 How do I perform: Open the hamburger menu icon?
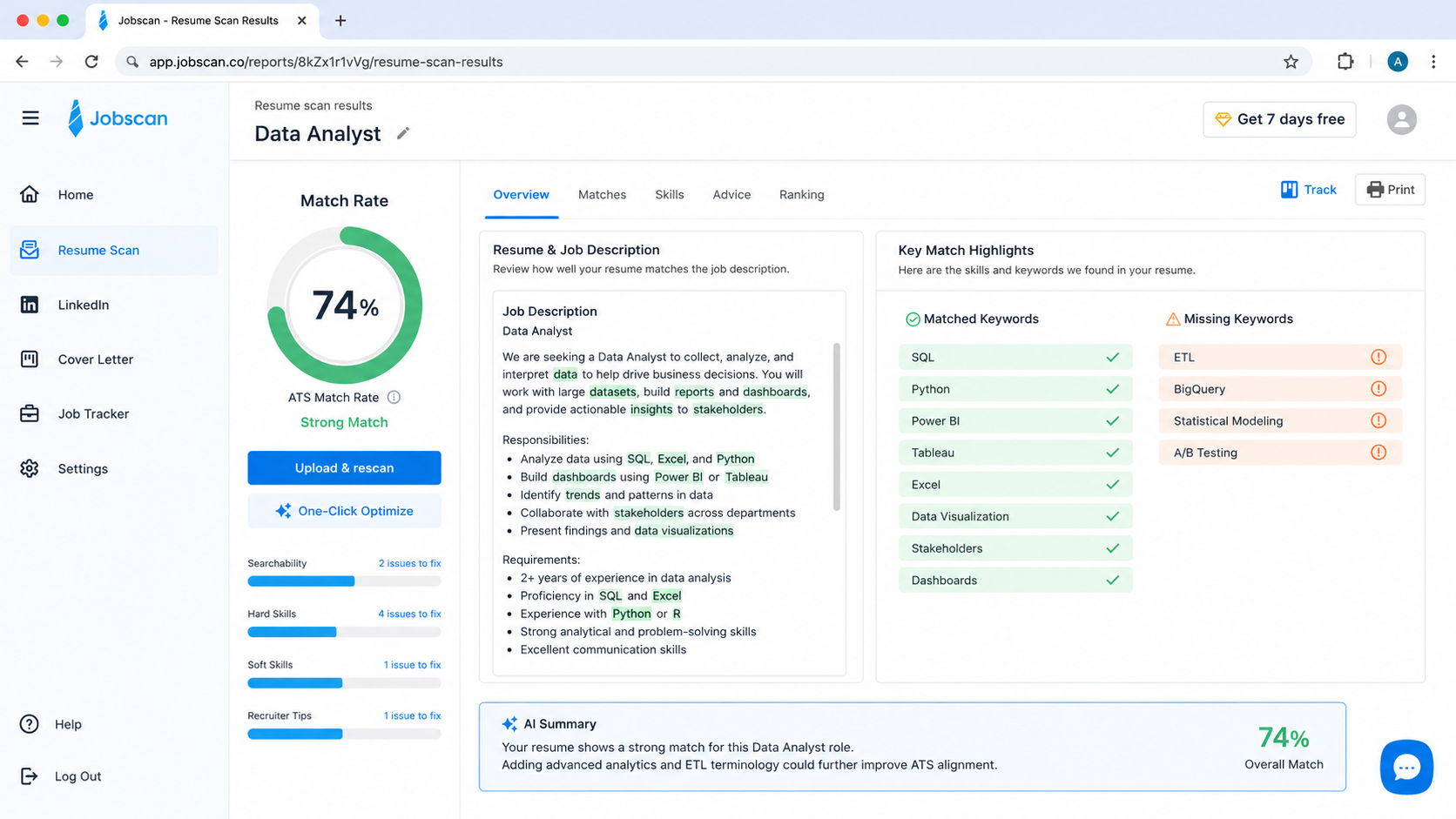[x=30, y=118]
